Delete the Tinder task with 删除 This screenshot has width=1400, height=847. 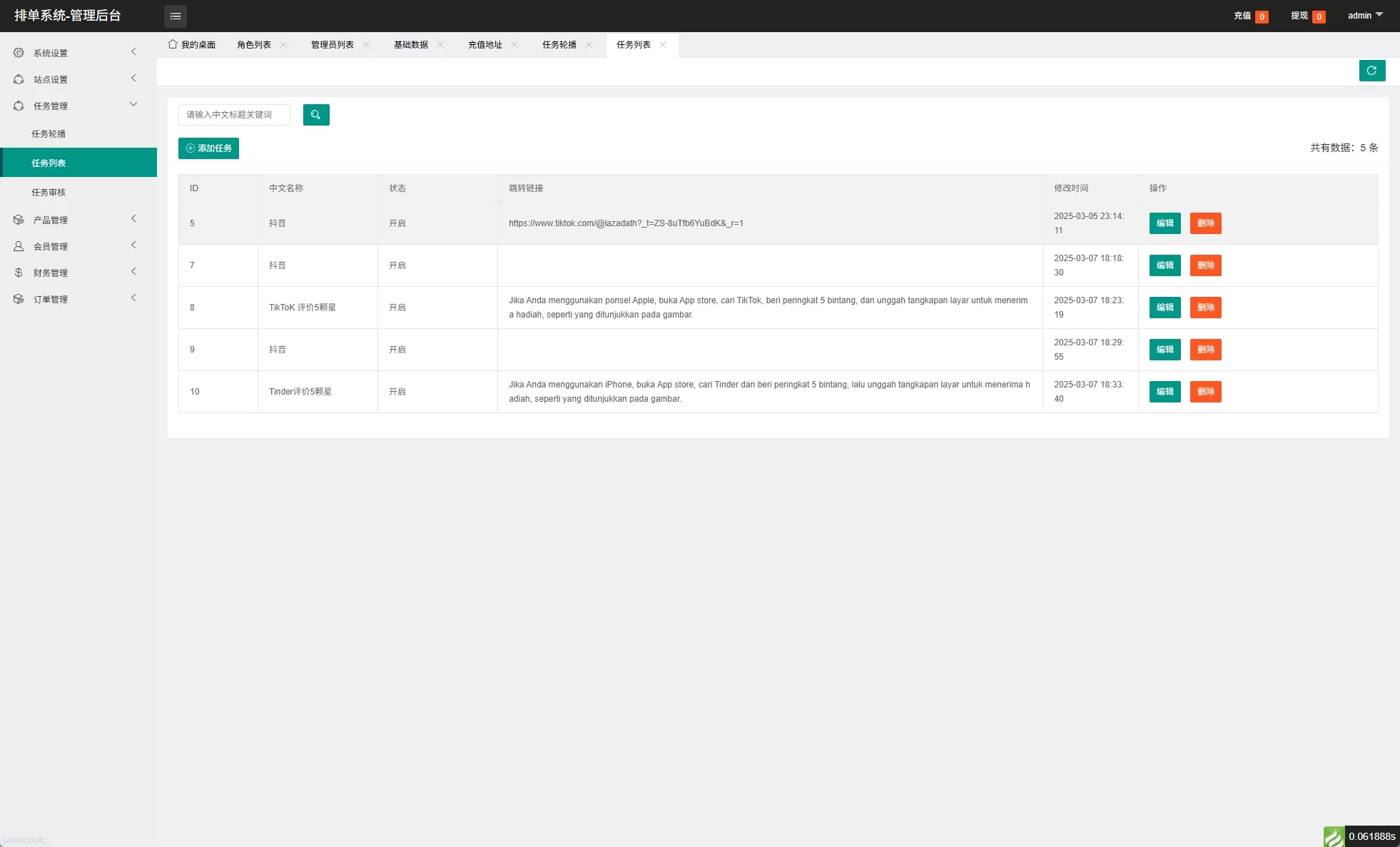pos(1205,392)
